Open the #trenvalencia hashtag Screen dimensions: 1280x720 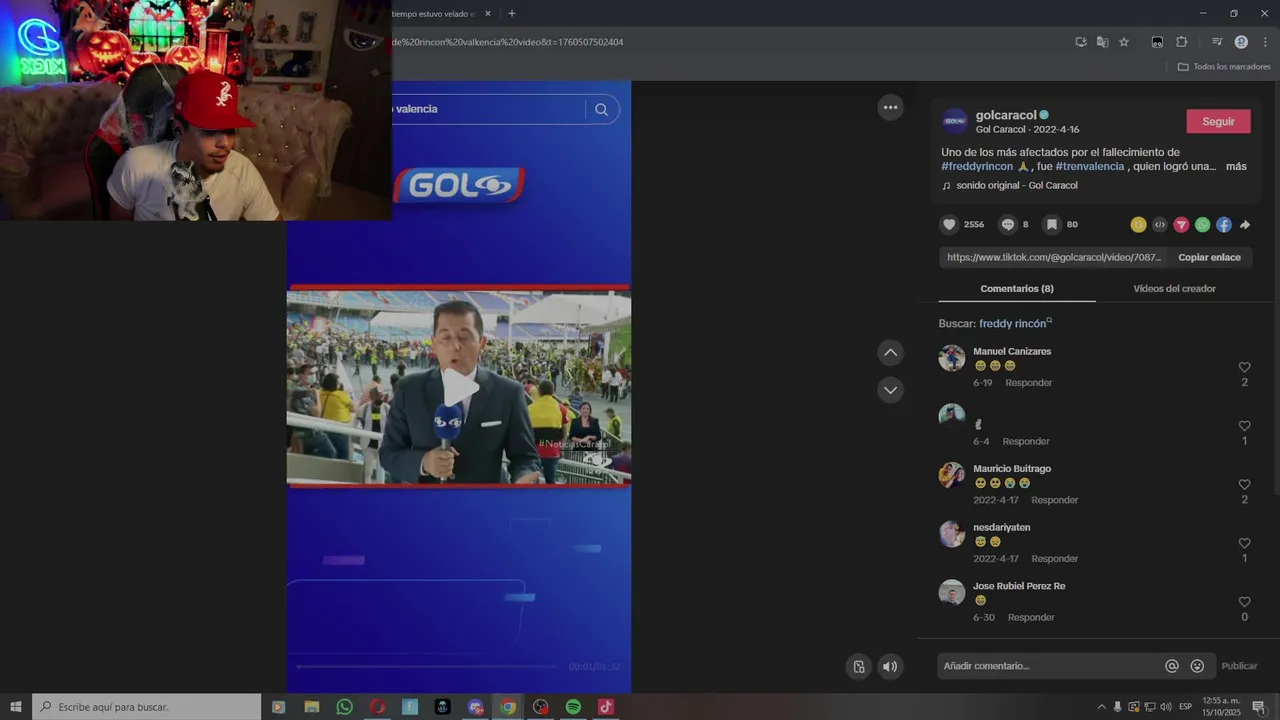coord(1090,166)
